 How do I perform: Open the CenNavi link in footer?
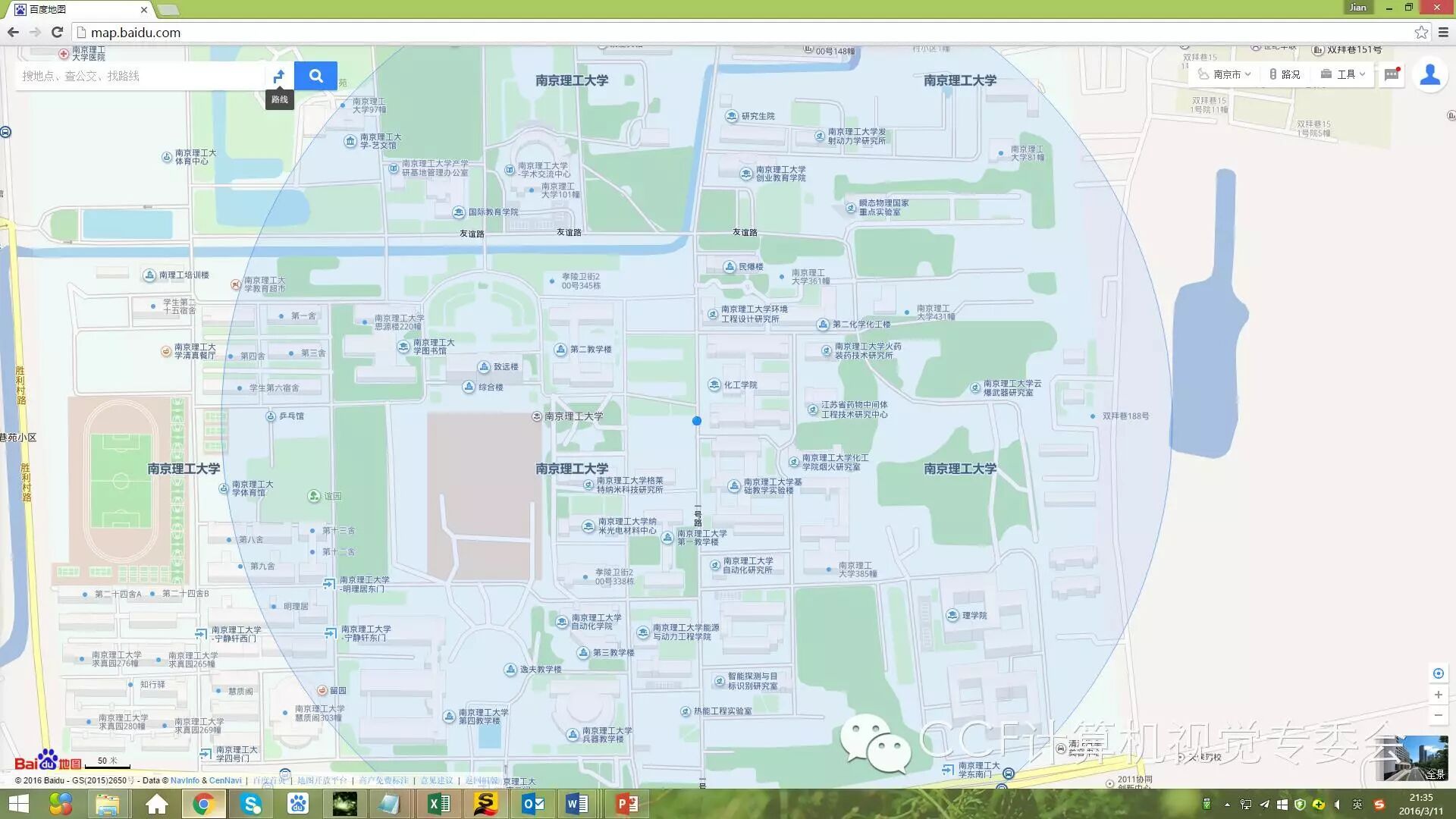225,780
